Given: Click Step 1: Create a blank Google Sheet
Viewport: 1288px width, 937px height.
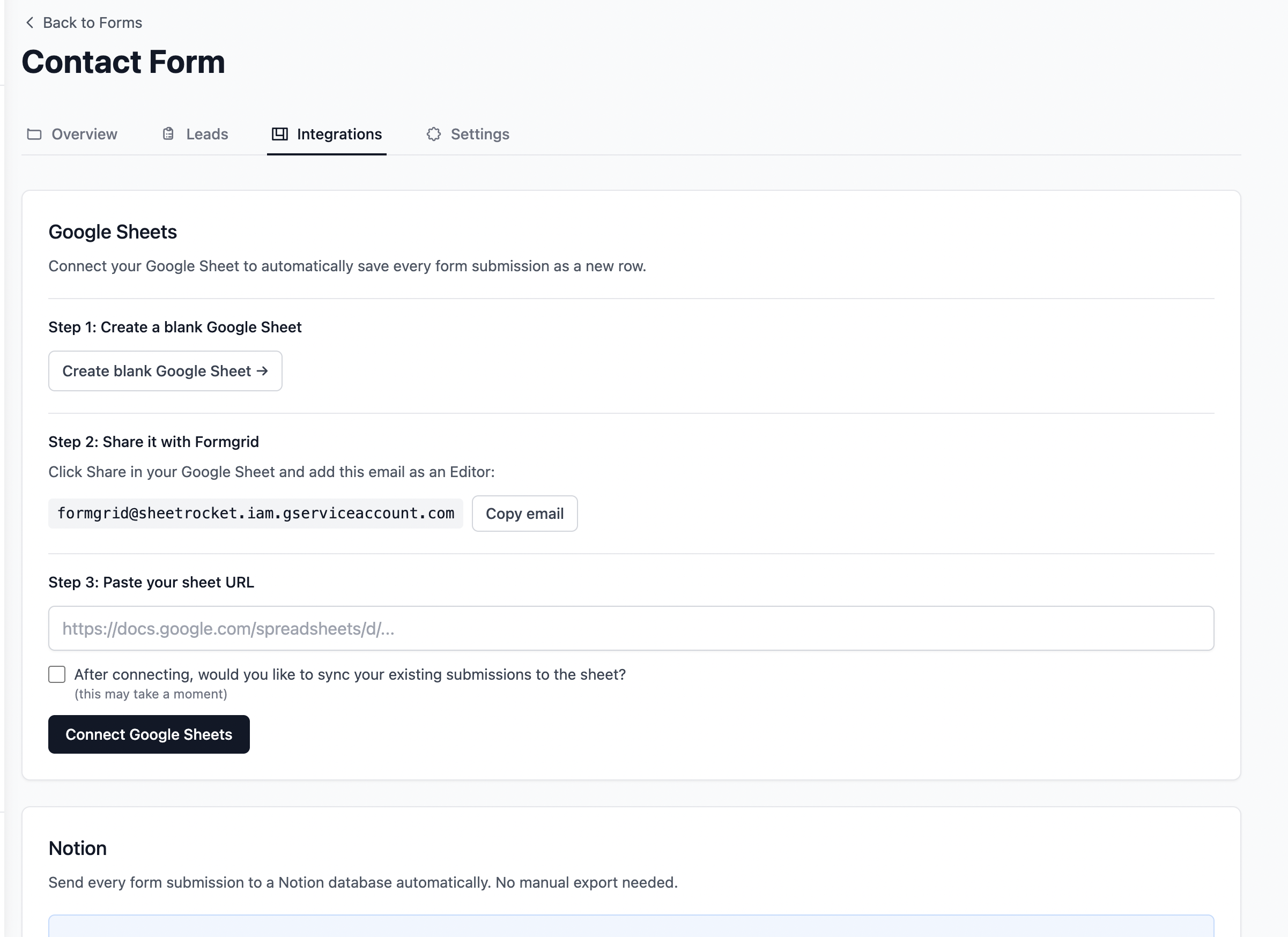Looking at the screenshot, I should coord(175,327).
